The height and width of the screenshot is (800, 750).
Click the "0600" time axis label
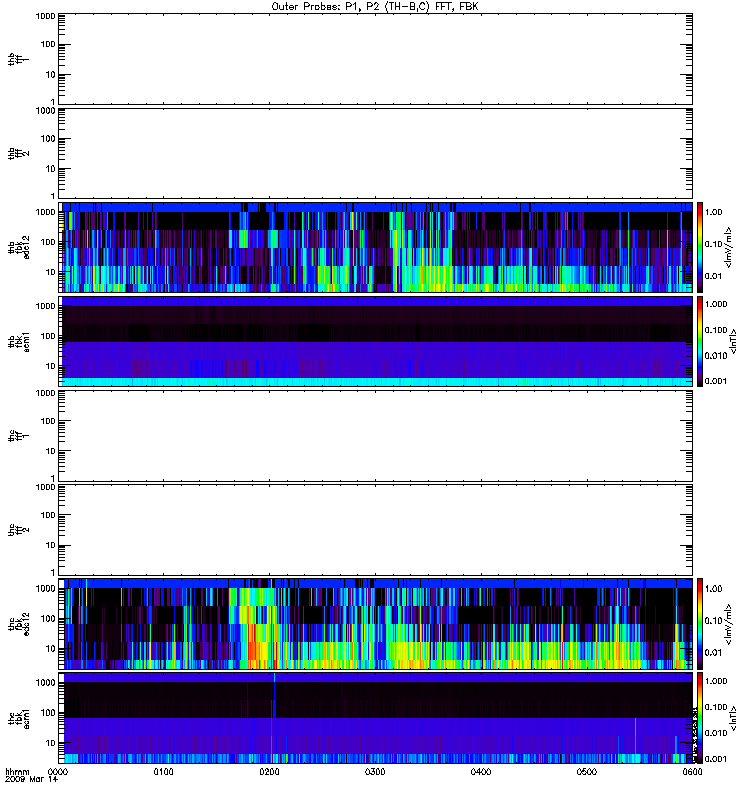pyautogui.click(x=692, y=772)
